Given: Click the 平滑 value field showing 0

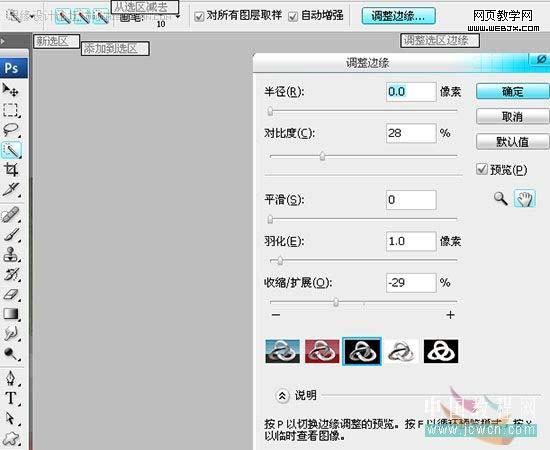Looking at the screenshot, I should tap(411, 200).
